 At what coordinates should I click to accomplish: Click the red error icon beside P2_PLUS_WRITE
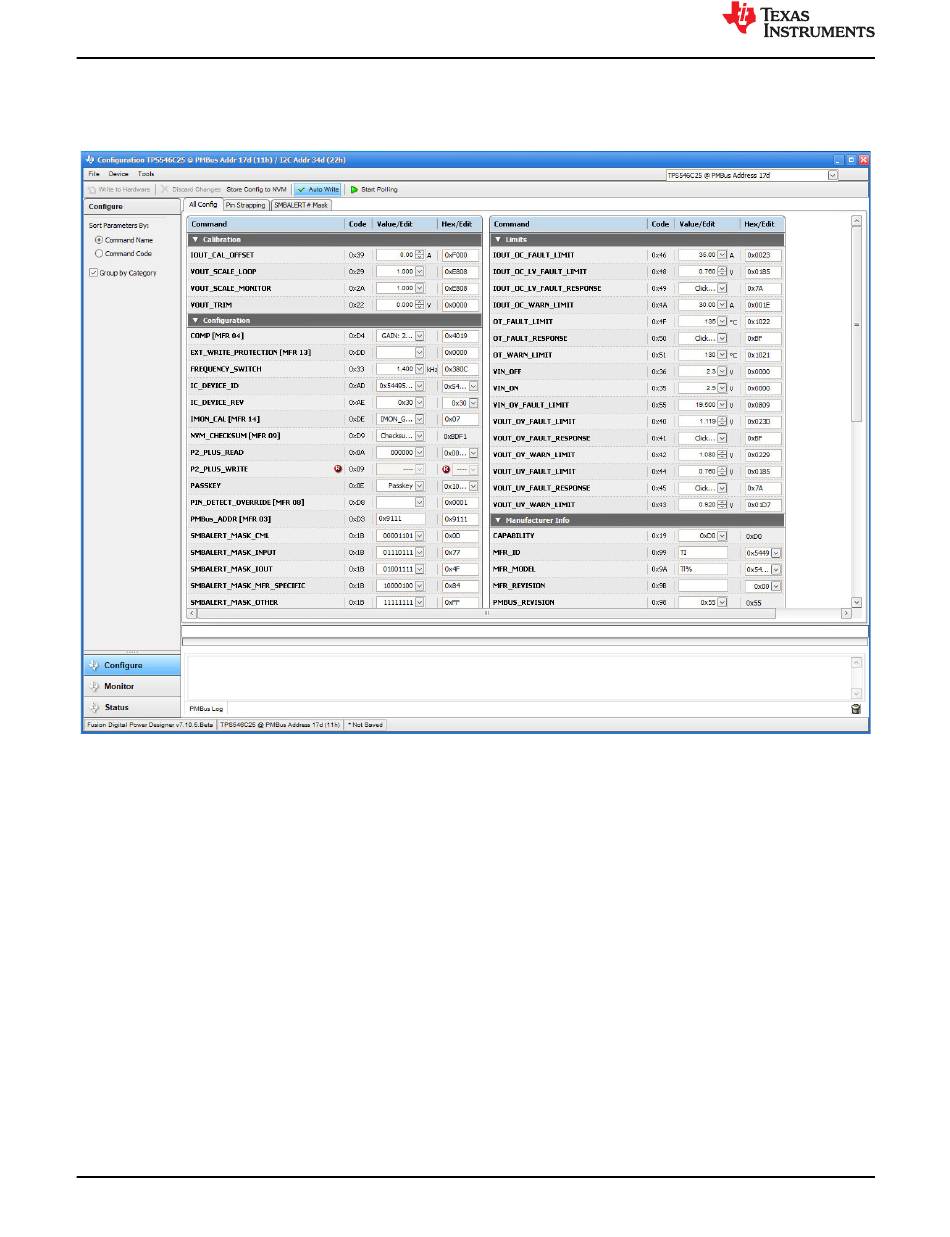coord(338,469)
